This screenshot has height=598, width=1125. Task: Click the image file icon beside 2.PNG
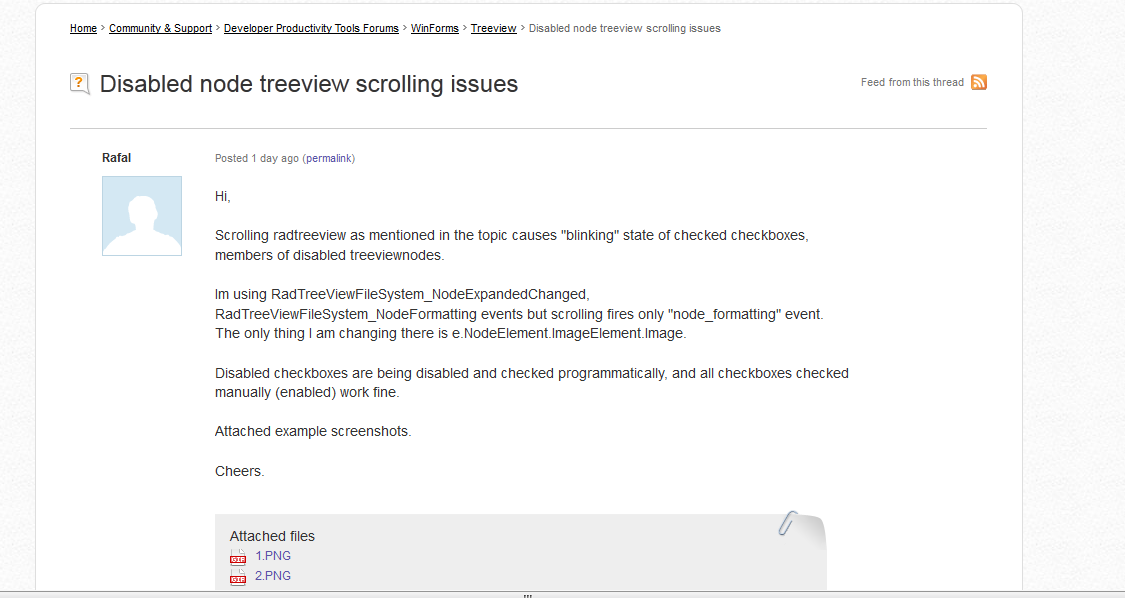point(238,576)
